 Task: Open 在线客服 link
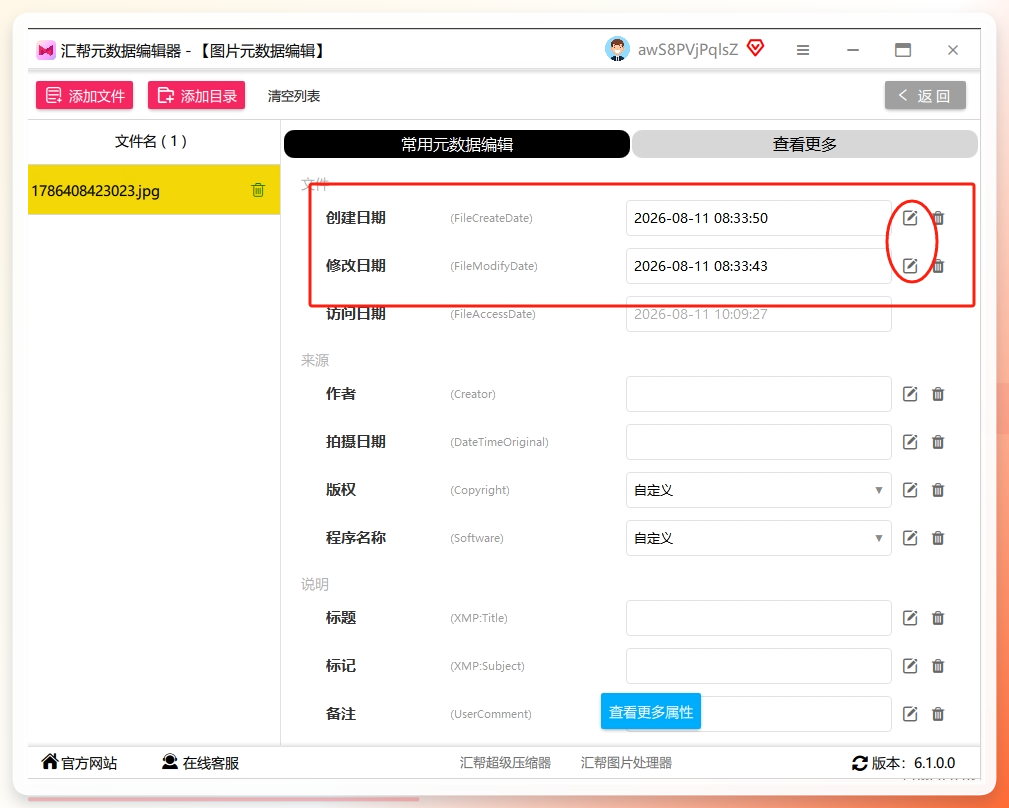coord(200,763)
